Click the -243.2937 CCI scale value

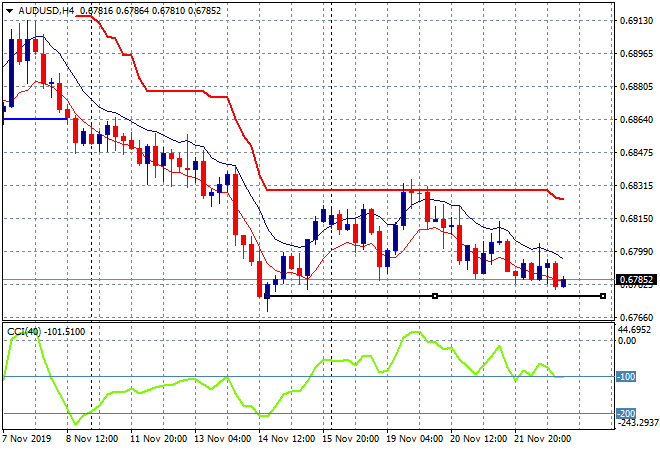click(x=638, y=422)
